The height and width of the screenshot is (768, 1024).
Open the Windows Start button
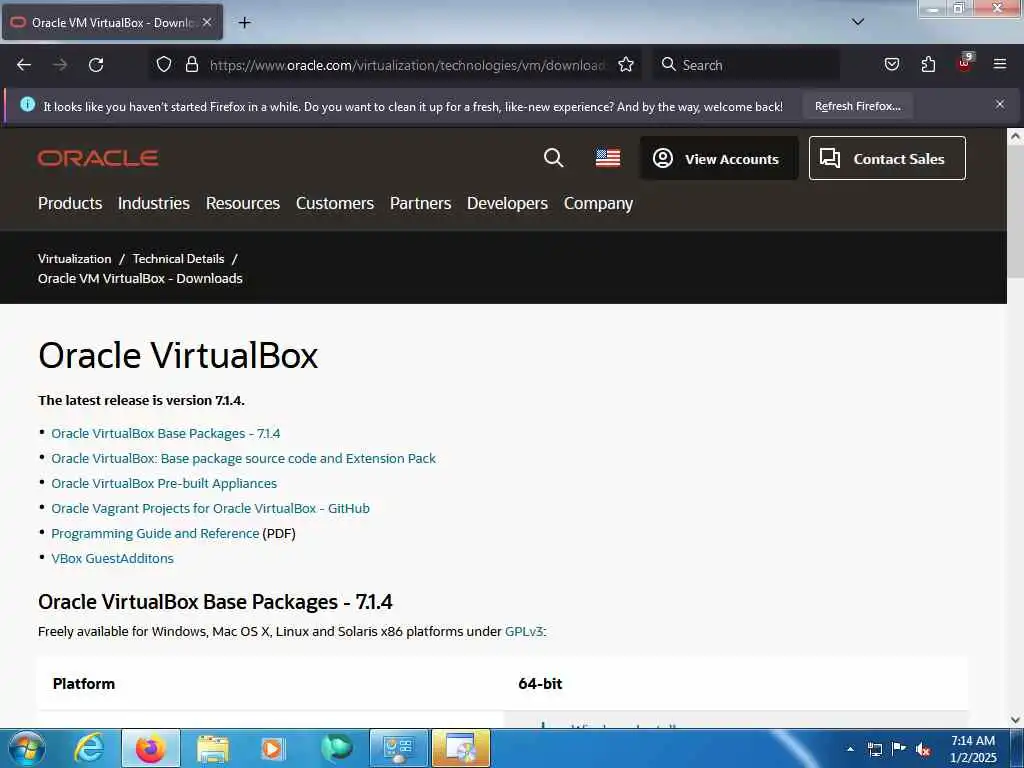(27, 748)
